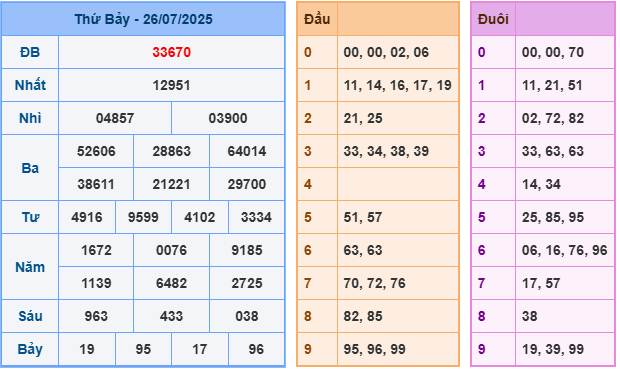Click Đuôi row 8 value 38
The height and width of the screenshot is (369, 620).
click(x=529, y=316)
